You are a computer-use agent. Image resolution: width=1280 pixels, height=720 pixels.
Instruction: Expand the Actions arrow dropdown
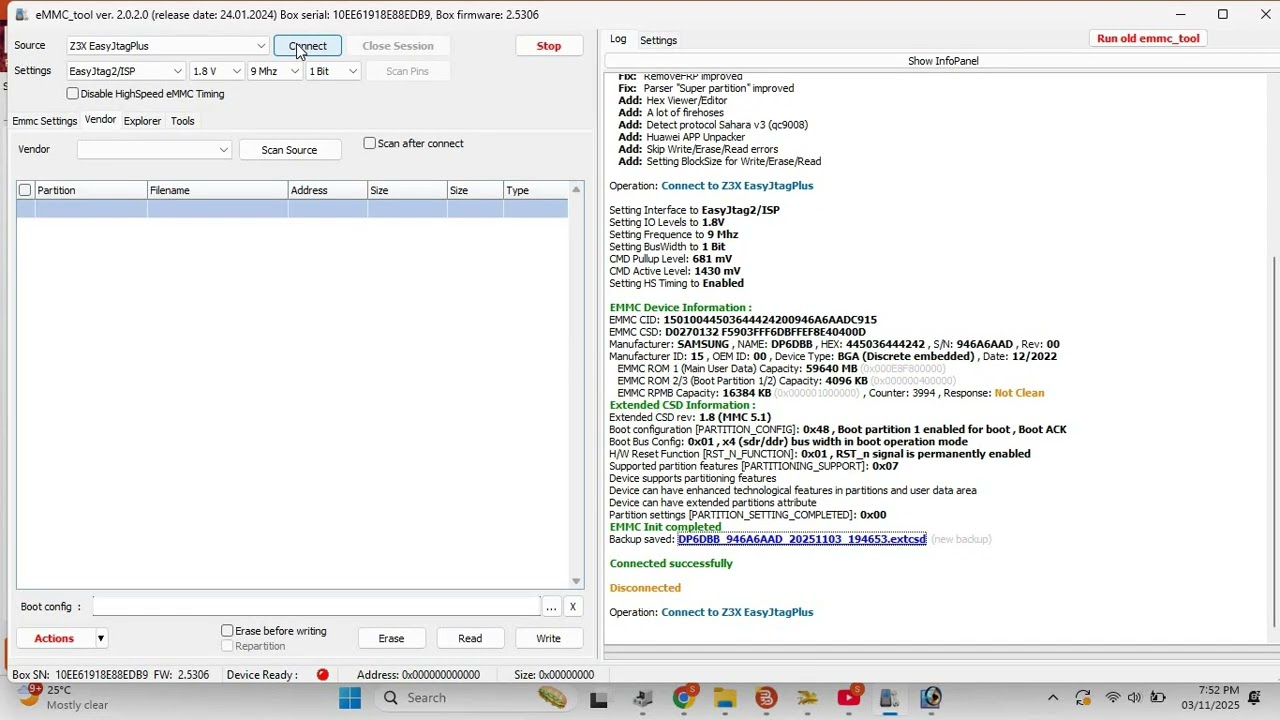click(x=100, y=638)
